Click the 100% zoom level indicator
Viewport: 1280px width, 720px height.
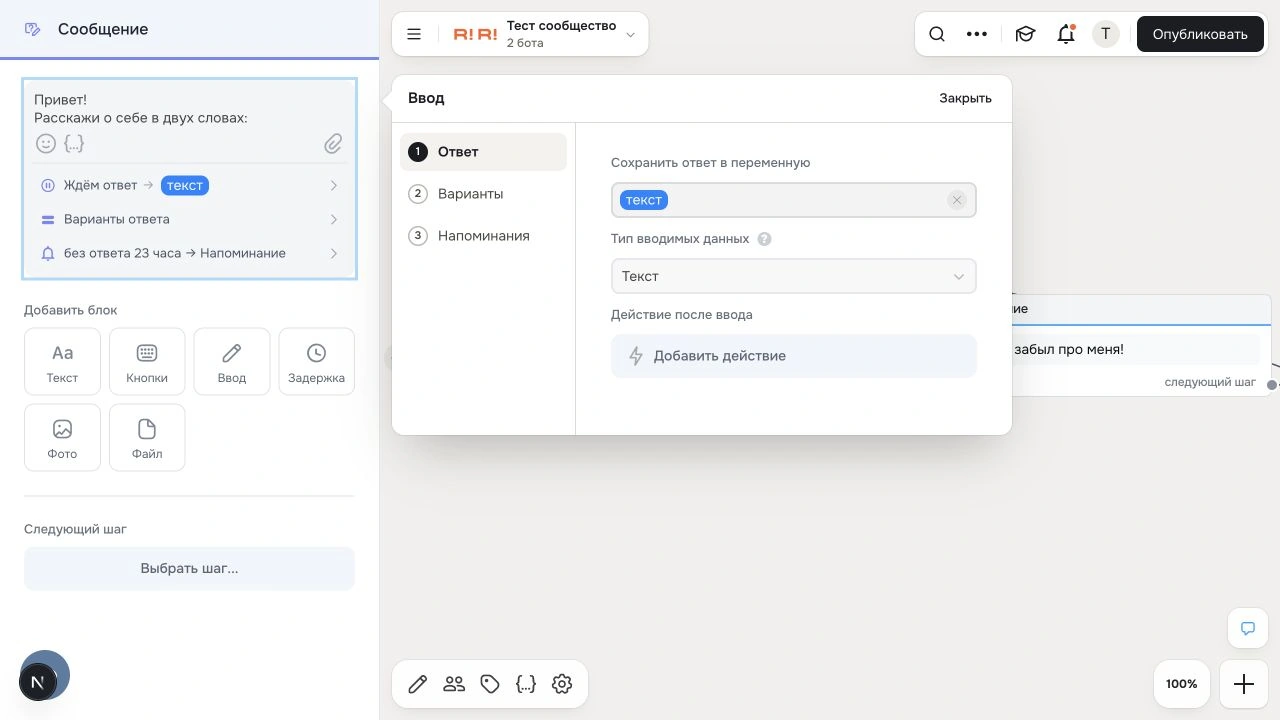(1182, 684)
